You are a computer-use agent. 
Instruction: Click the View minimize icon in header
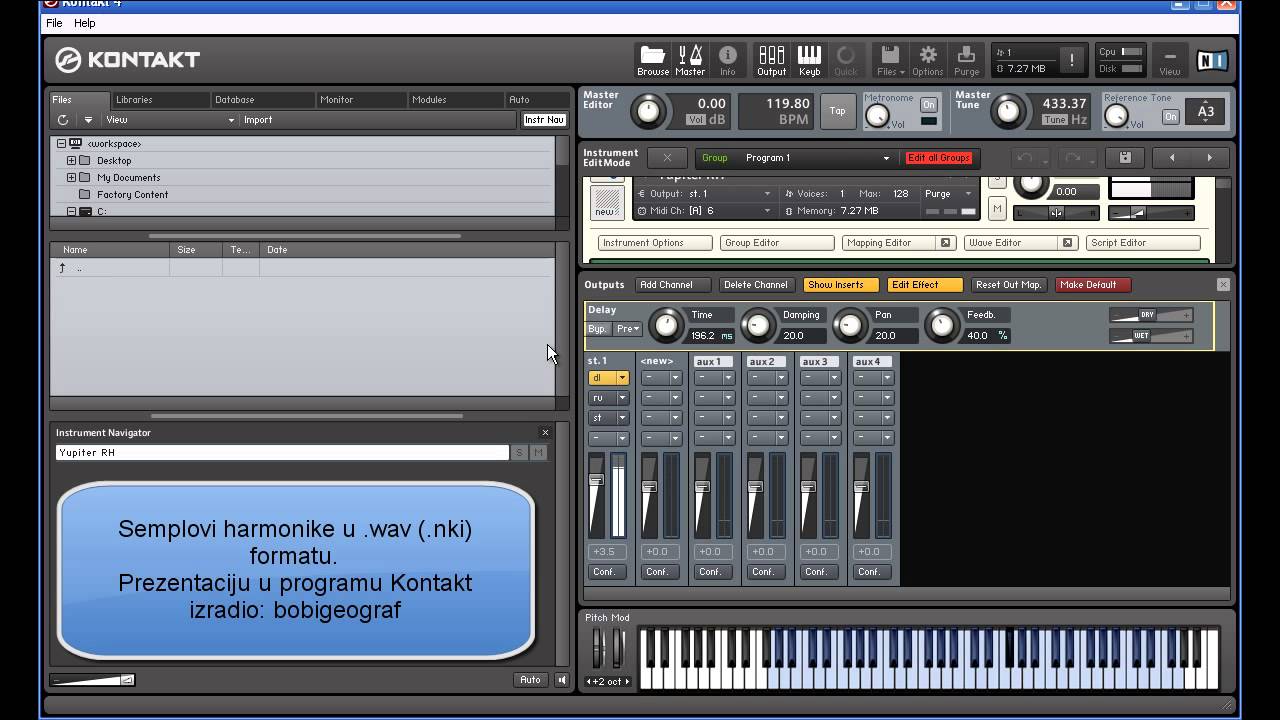pyautogui.click(x=1169, y=60)
